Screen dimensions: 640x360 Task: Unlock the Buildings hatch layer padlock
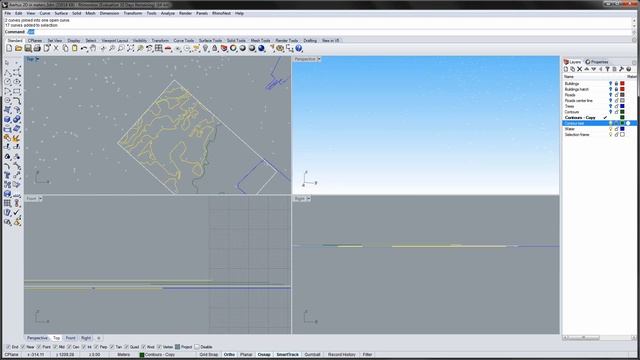[616, 89]
